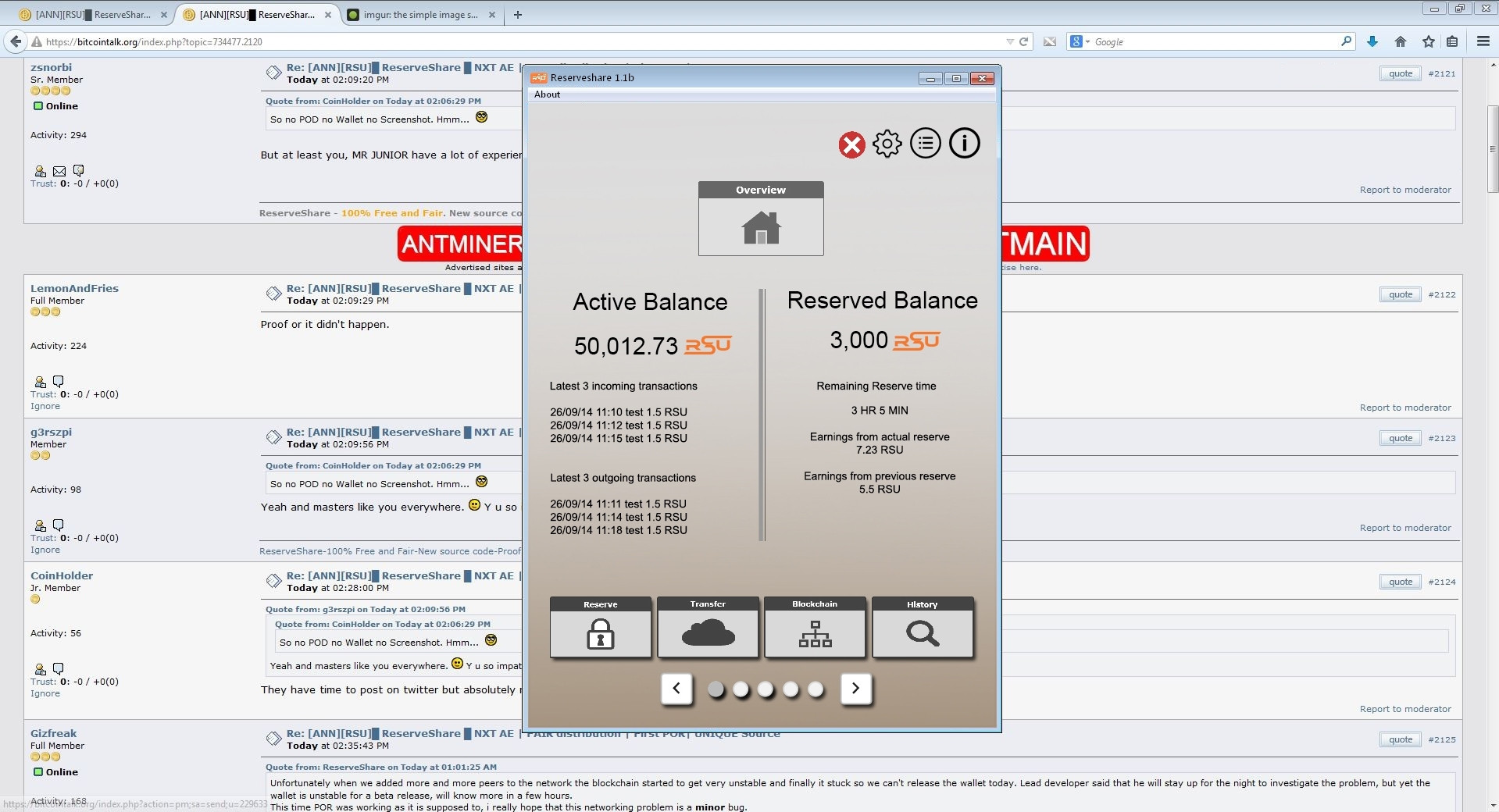Viewport: 1499px width, 812px height.
Task: Click the browser vertical scrollbar
Action: [x=1492, y=148]
